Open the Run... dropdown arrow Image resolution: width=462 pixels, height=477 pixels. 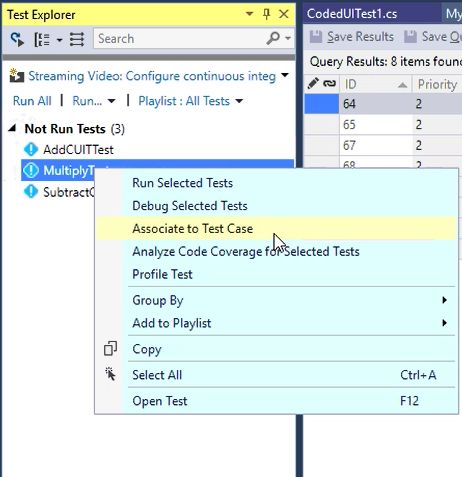tap(112, 101)
